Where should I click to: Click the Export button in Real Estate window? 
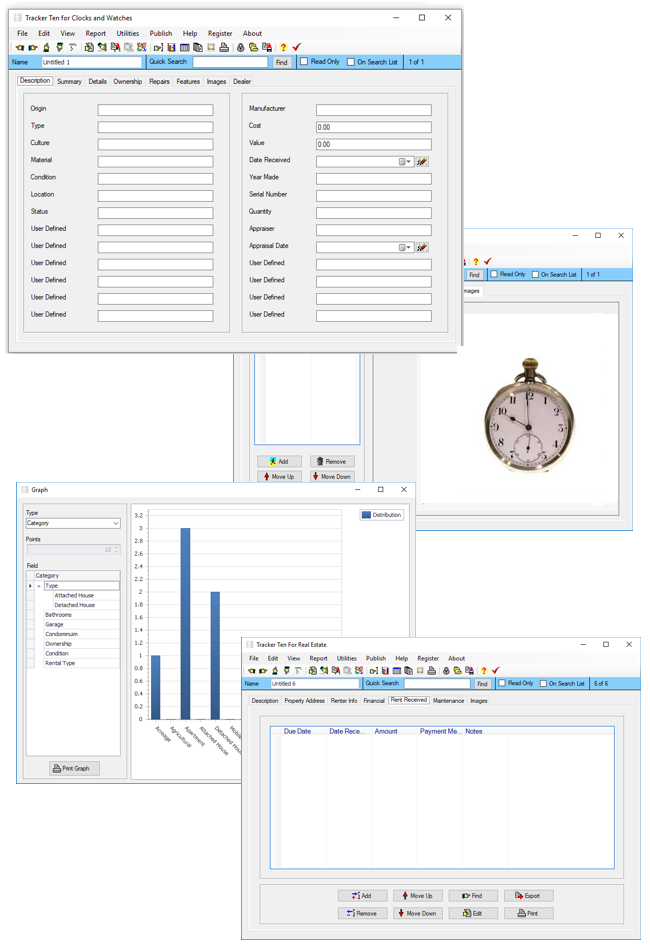point(529,895)
